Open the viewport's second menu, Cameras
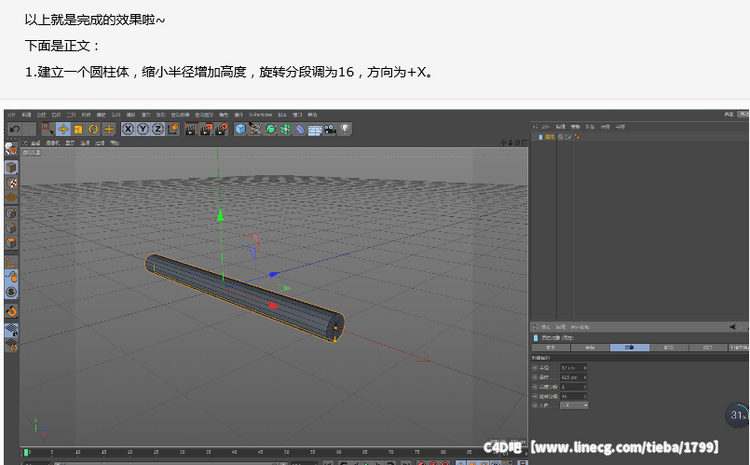This screenshot has width=750, height=465. point(52,143)
